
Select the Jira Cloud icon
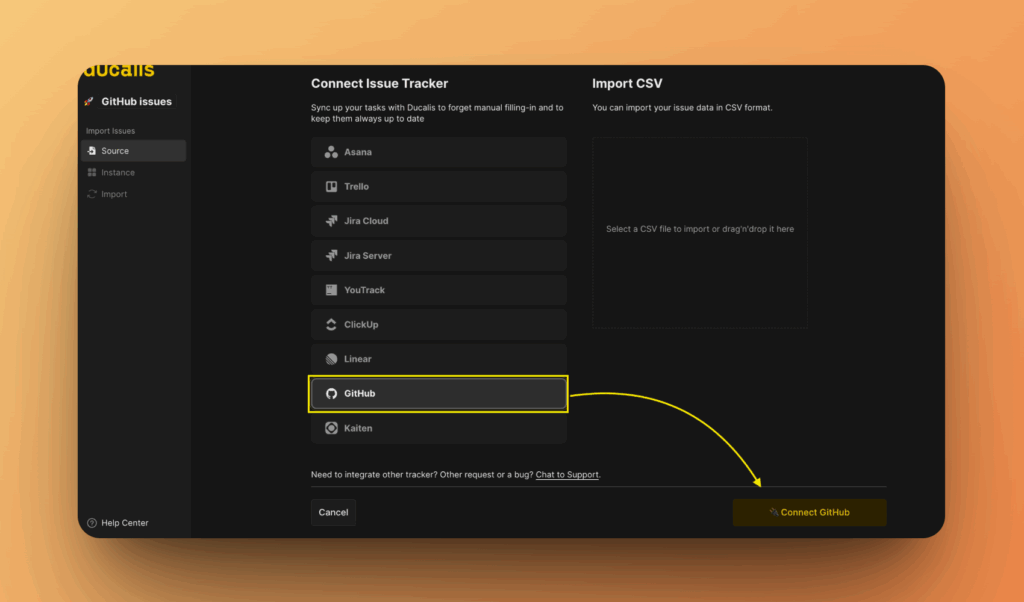(331, 220)
